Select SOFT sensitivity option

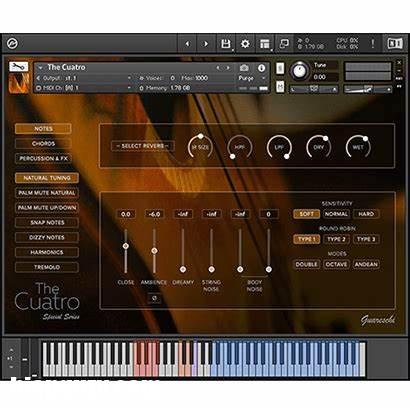point(306,214)
